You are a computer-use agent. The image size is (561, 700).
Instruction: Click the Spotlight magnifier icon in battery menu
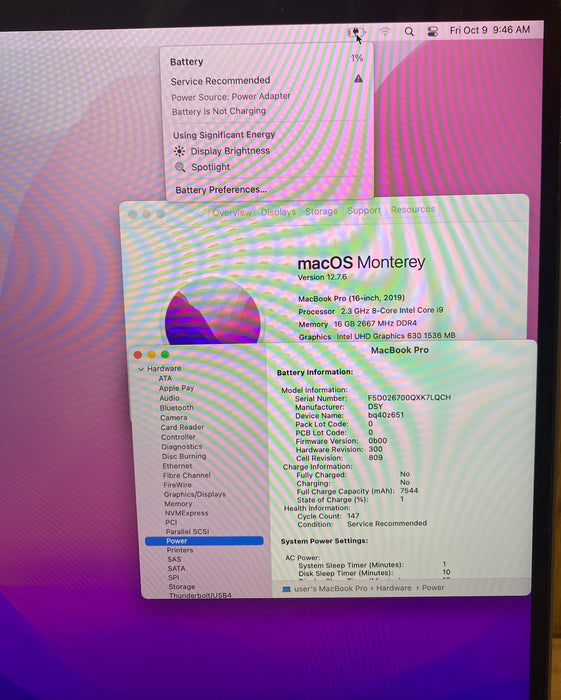(180, 167)
